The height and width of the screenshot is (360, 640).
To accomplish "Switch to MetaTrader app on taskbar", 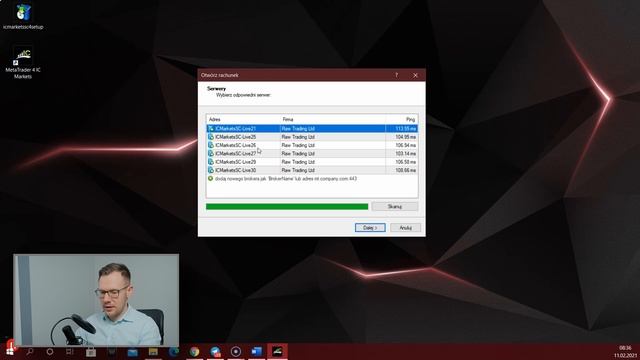I will click(277, 351).
